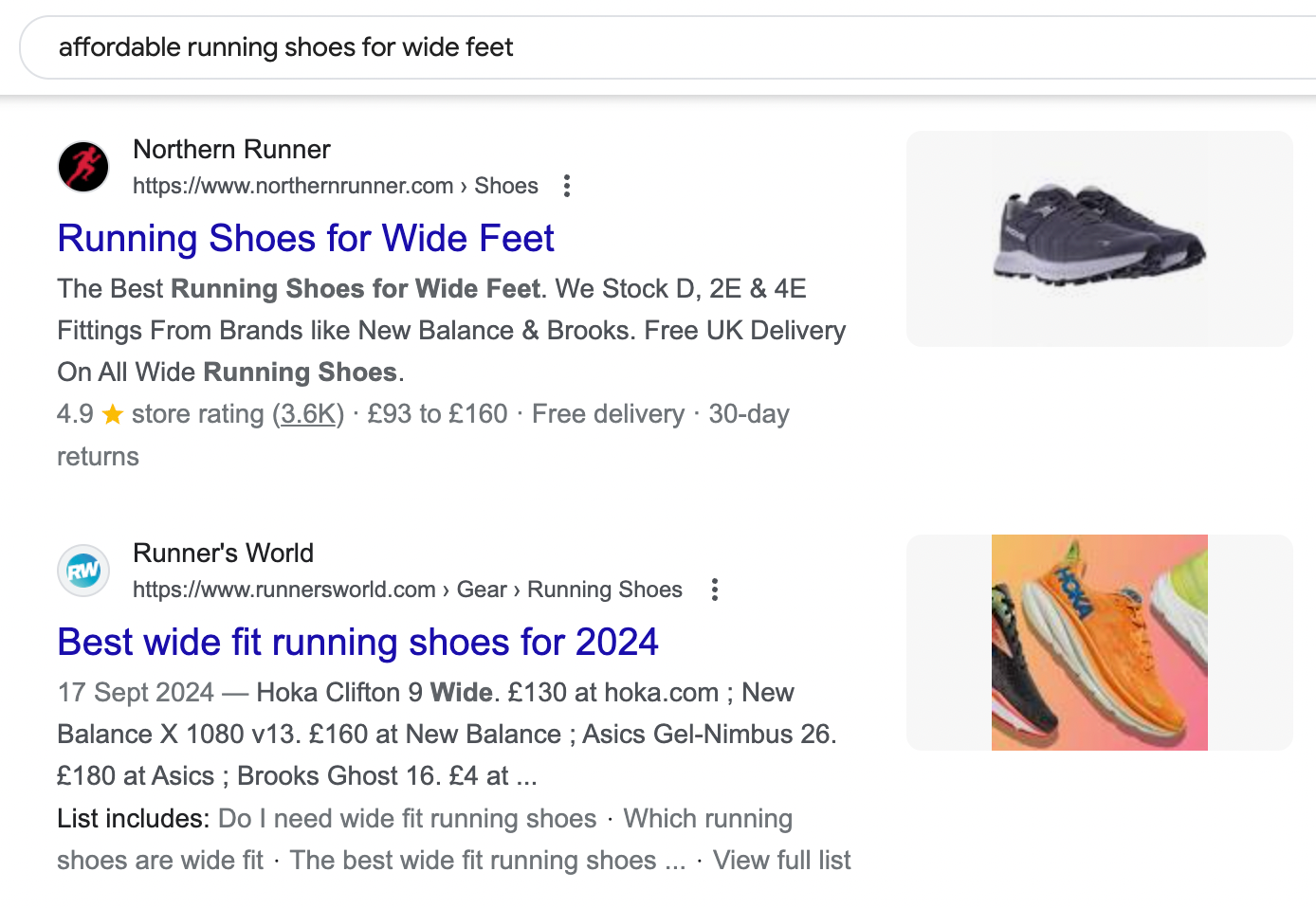Screen dimensions: 1316x908
Task: Open the three-dot menu on the Runner's World result
Action: [x=714, y=590]
